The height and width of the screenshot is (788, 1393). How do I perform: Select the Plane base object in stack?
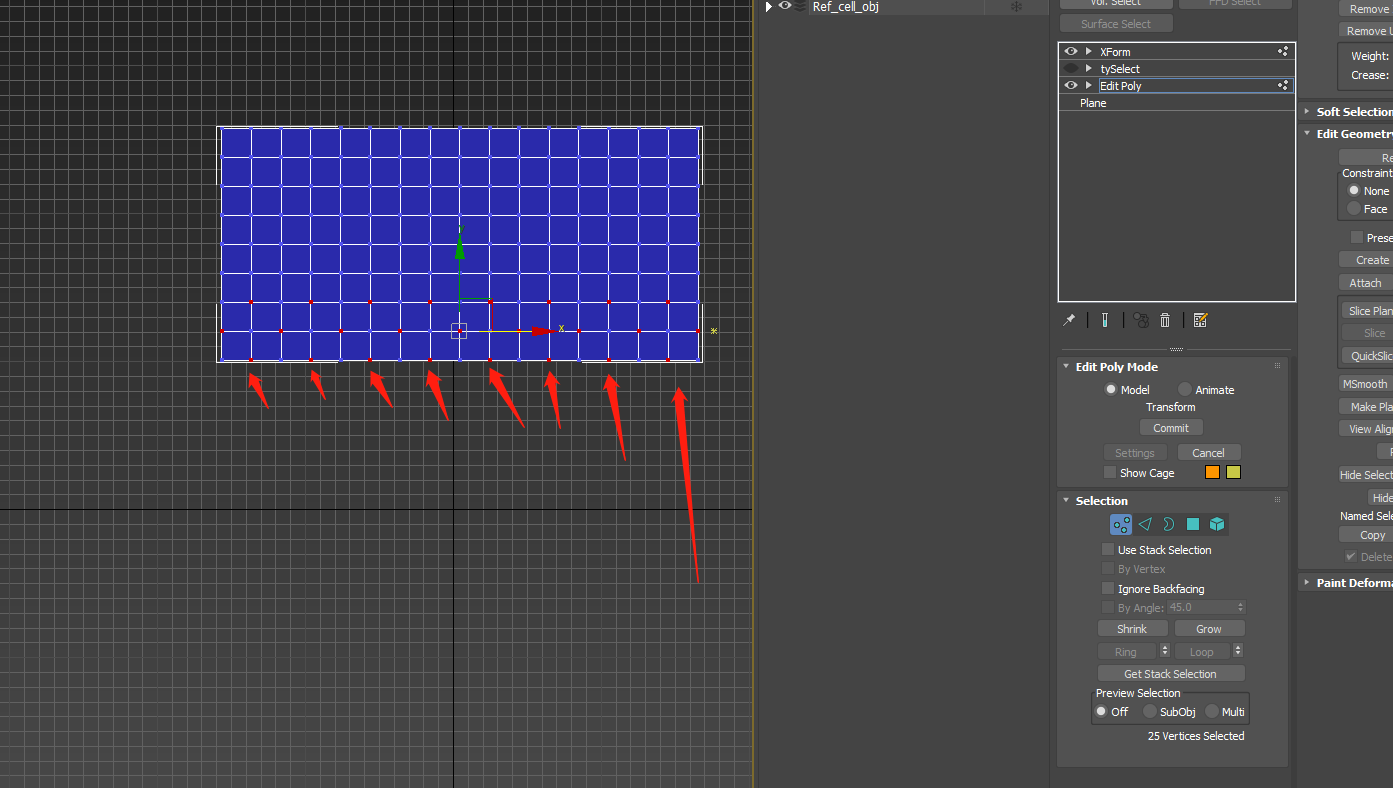(x=1093, y=103)
